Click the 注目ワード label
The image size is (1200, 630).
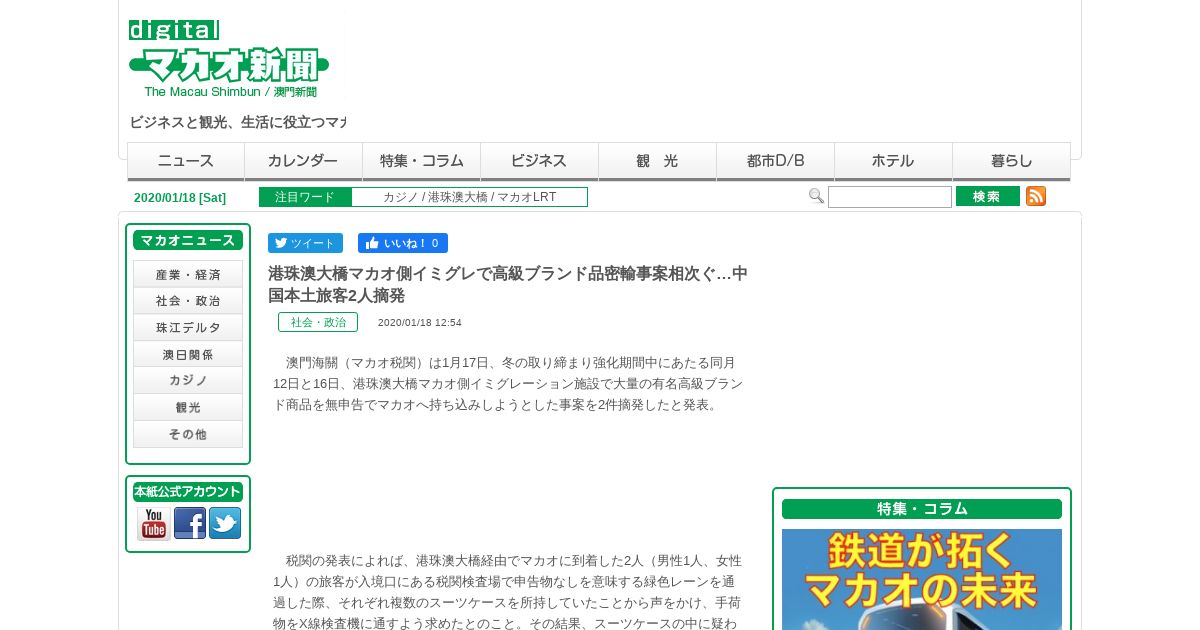pyautogui.click(x=305, y=197)
